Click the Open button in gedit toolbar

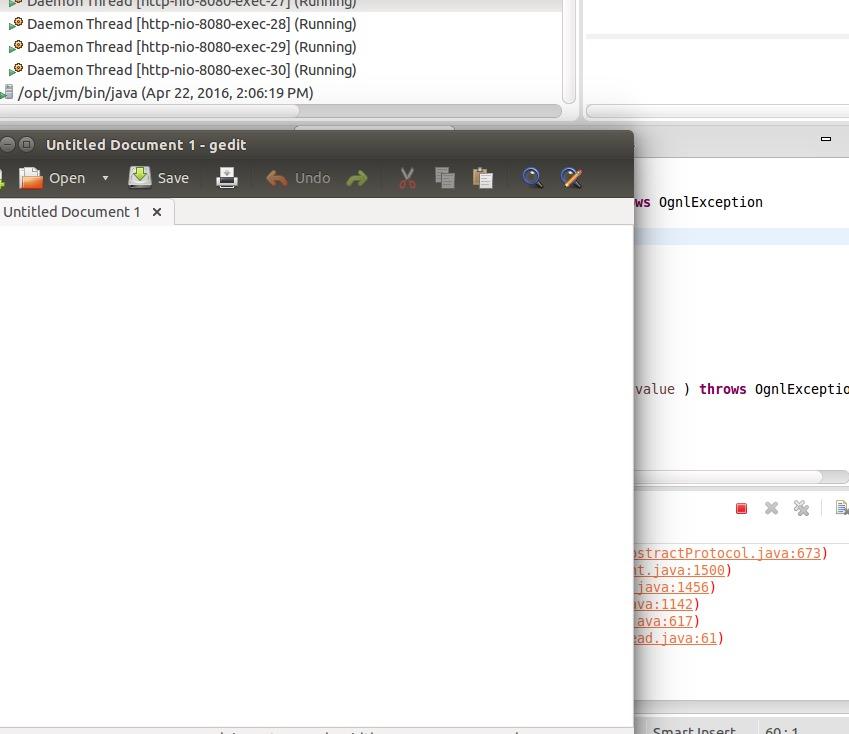[53, 178]
